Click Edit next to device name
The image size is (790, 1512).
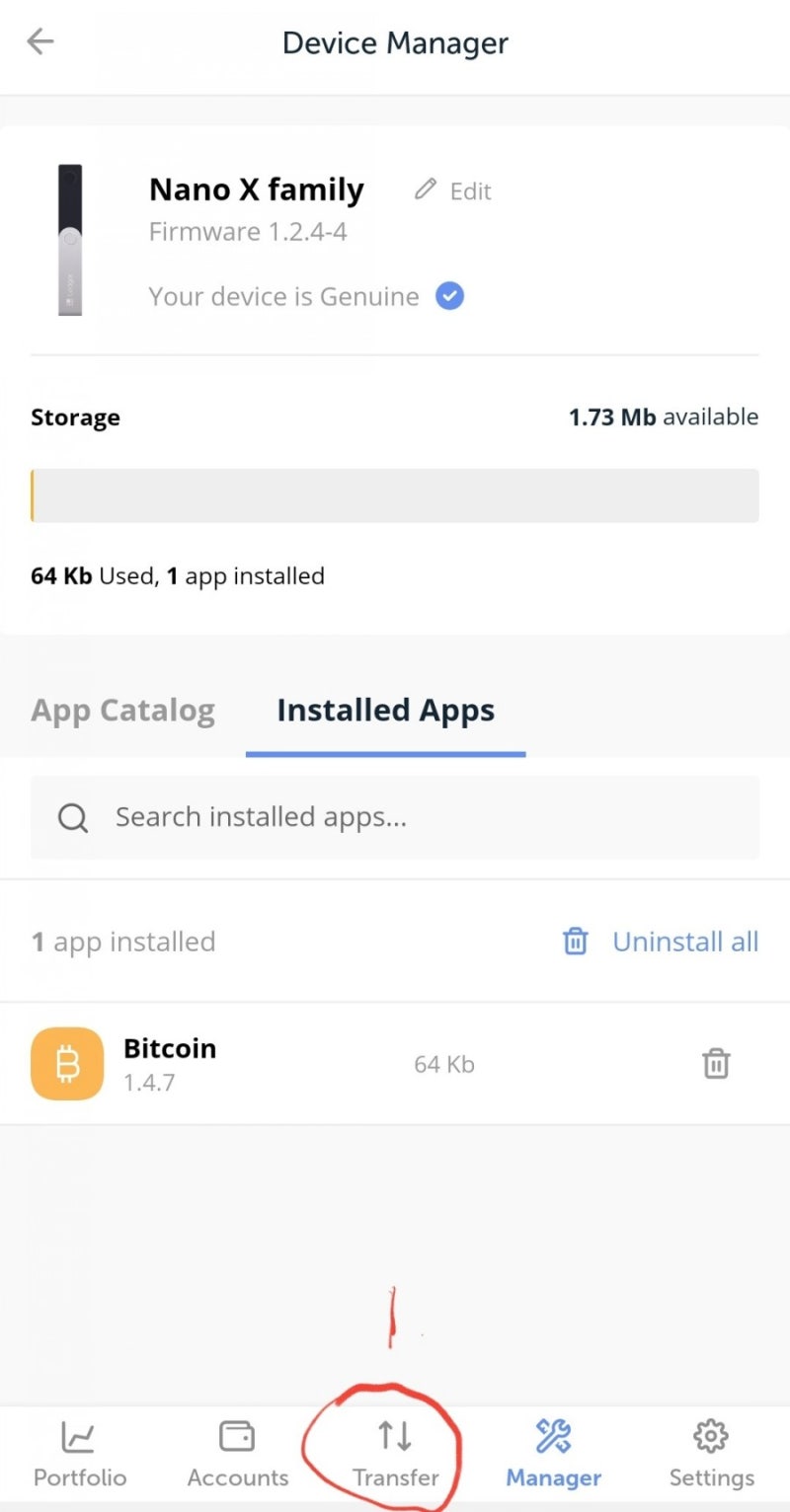[471, 191]
